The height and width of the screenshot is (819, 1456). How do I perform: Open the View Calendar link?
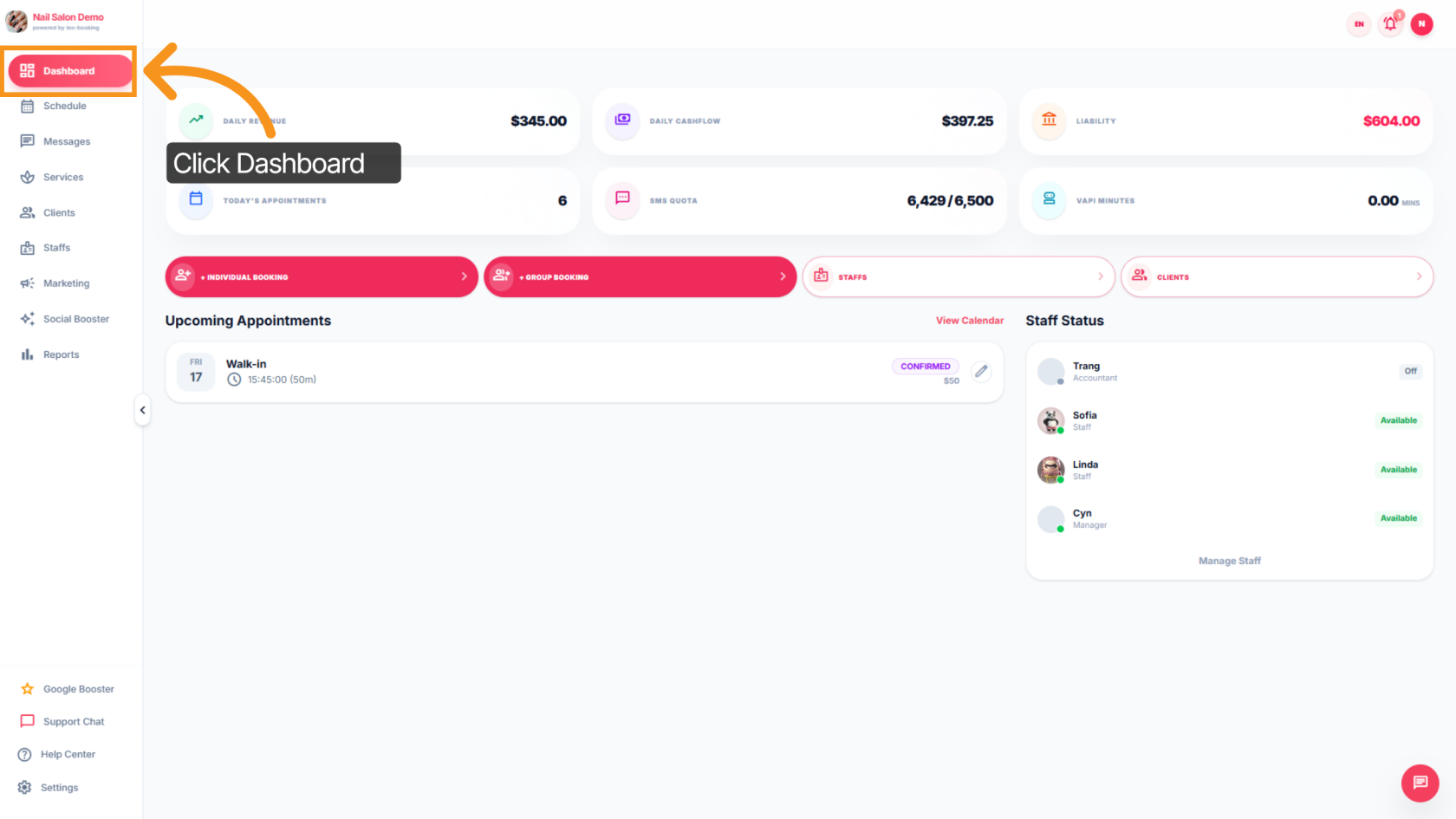pos(969,321)
